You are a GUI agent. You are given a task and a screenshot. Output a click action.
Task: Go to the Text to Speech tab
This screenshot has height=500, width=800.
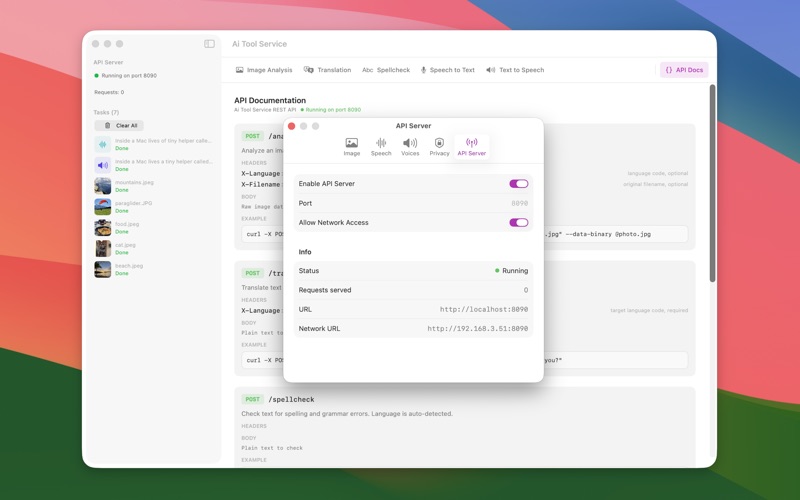515,70
